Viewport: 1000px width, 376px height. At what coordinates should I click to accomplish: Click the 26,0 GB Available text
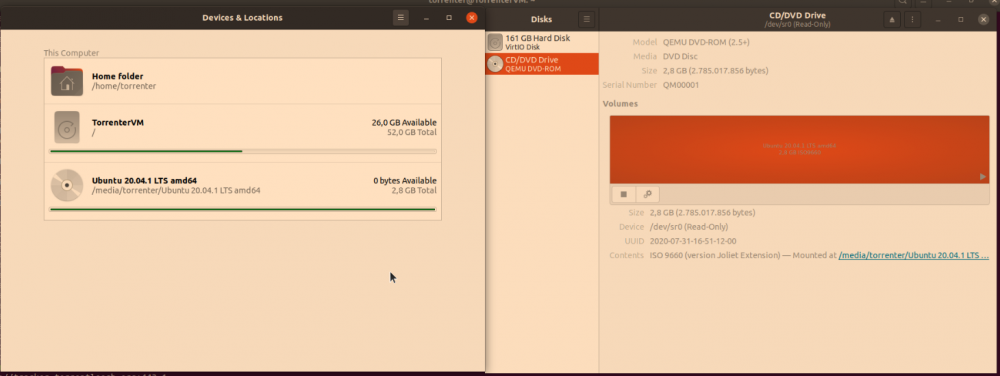pos(404,122)
